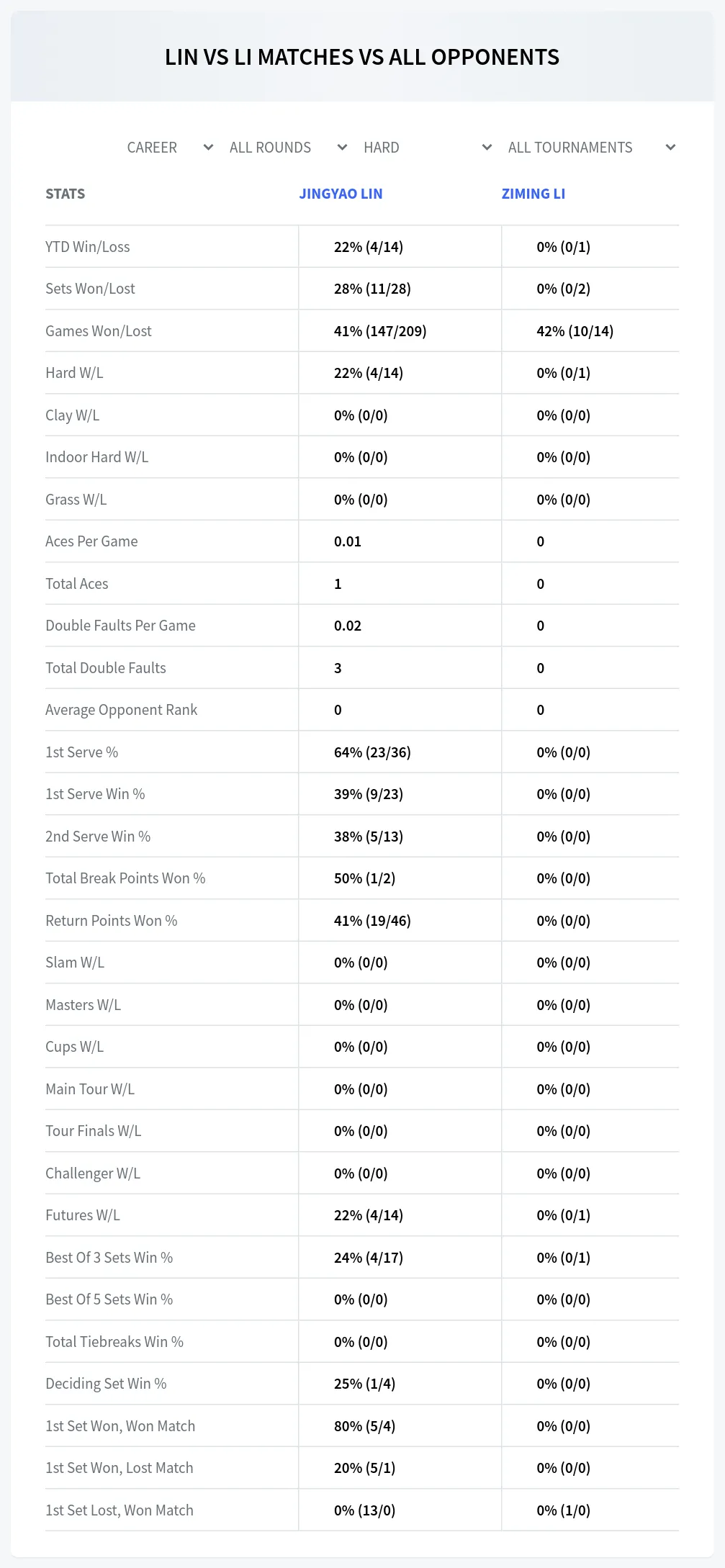Click the 1st Serve % row label

click(x=82, y=752)
